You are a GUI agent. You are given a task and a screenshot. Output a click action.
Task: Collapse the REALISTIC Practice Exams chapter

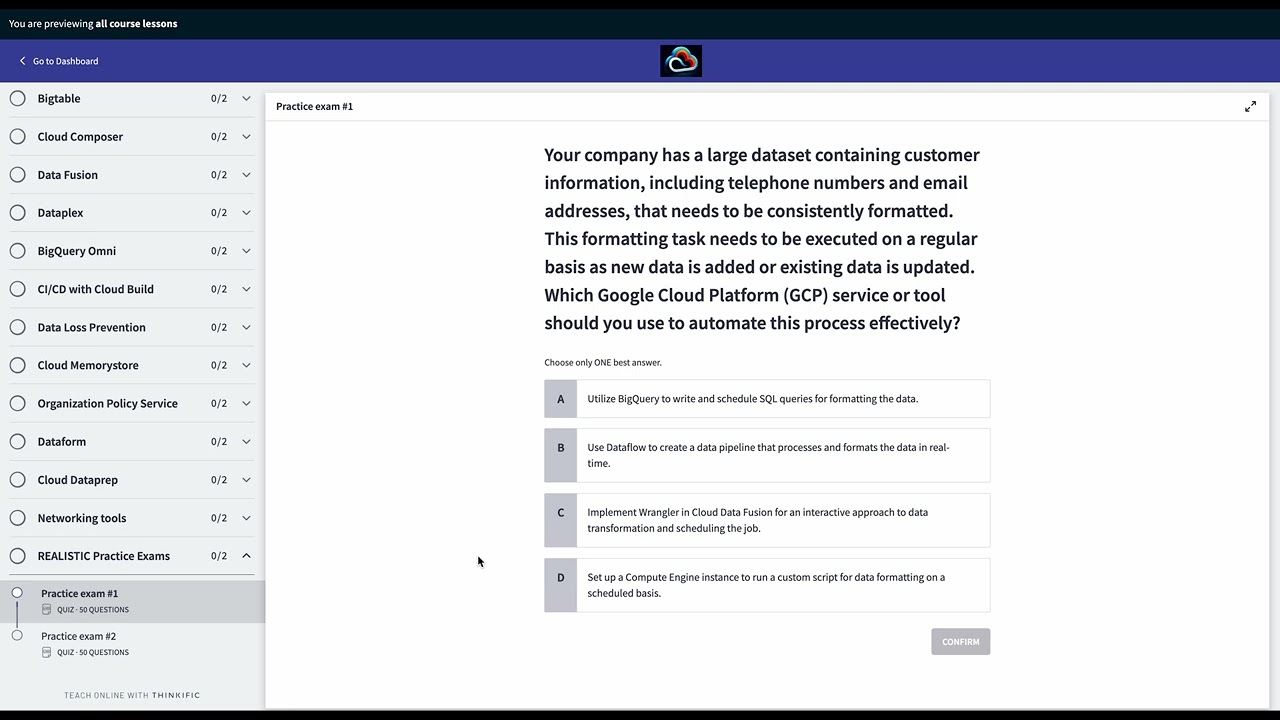click(246, 556)
